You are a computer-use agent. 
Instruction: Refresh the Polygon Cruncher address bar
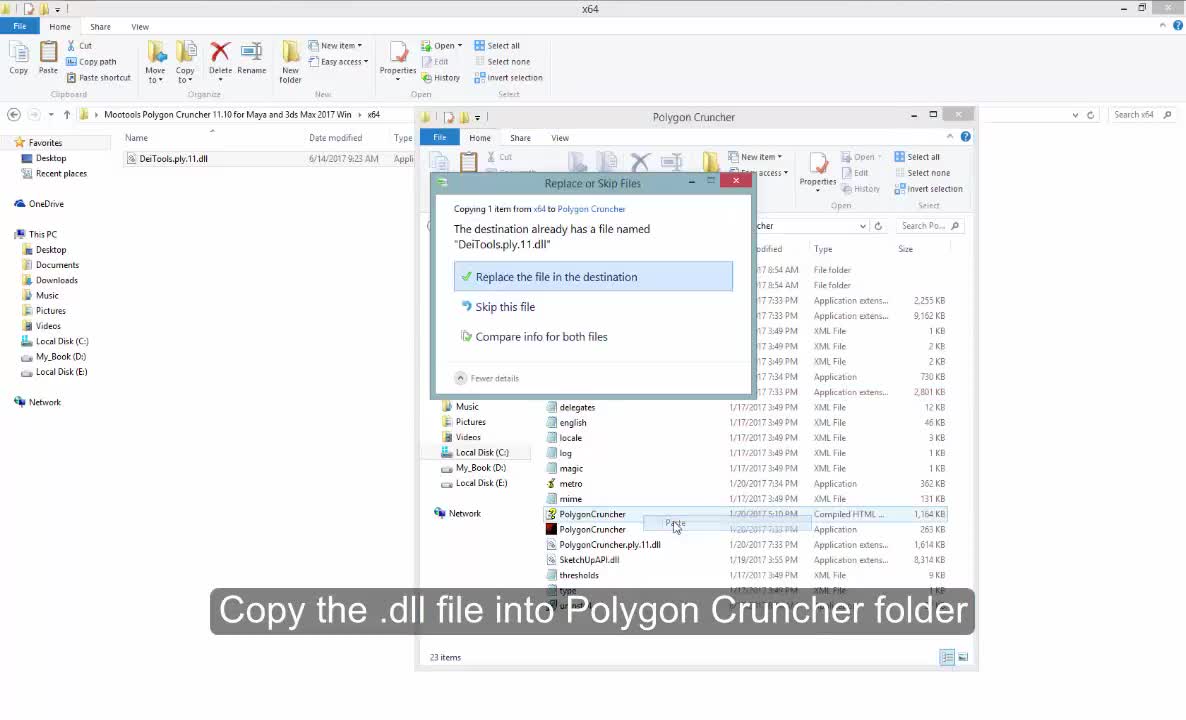pyautogui.click(x=878, y=226)
